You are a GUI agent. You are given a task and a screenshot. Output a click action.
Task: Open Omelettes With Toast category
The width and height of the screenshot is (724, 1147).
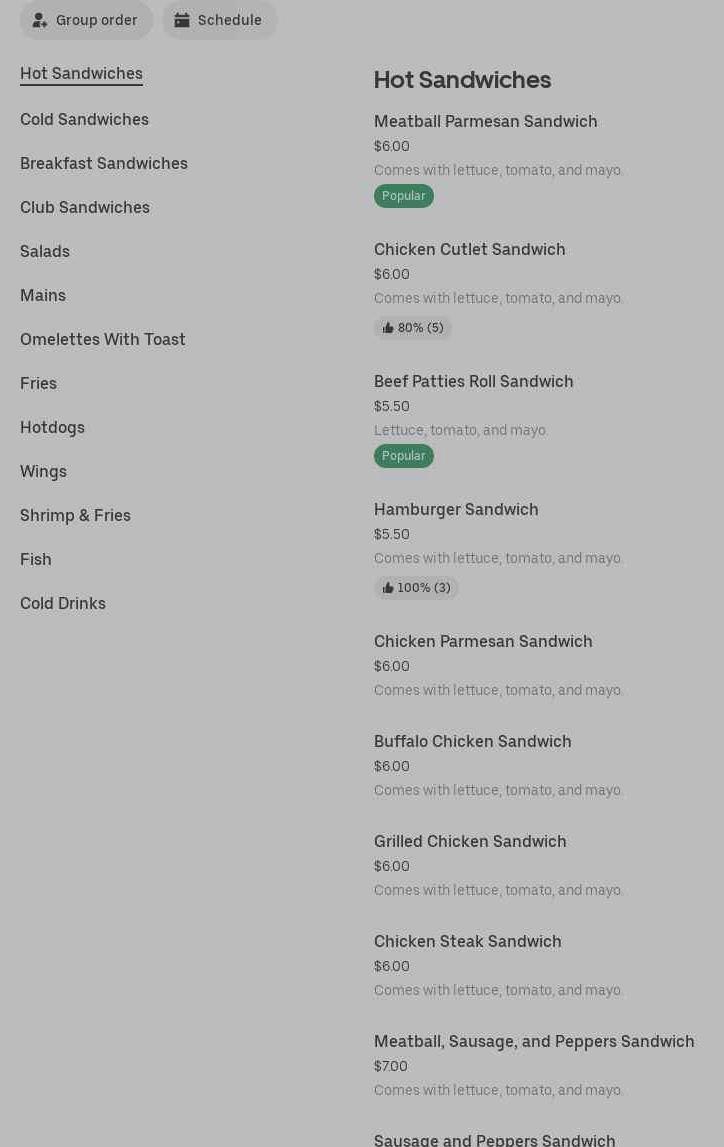pyautogui.click(x=103, y=339)
